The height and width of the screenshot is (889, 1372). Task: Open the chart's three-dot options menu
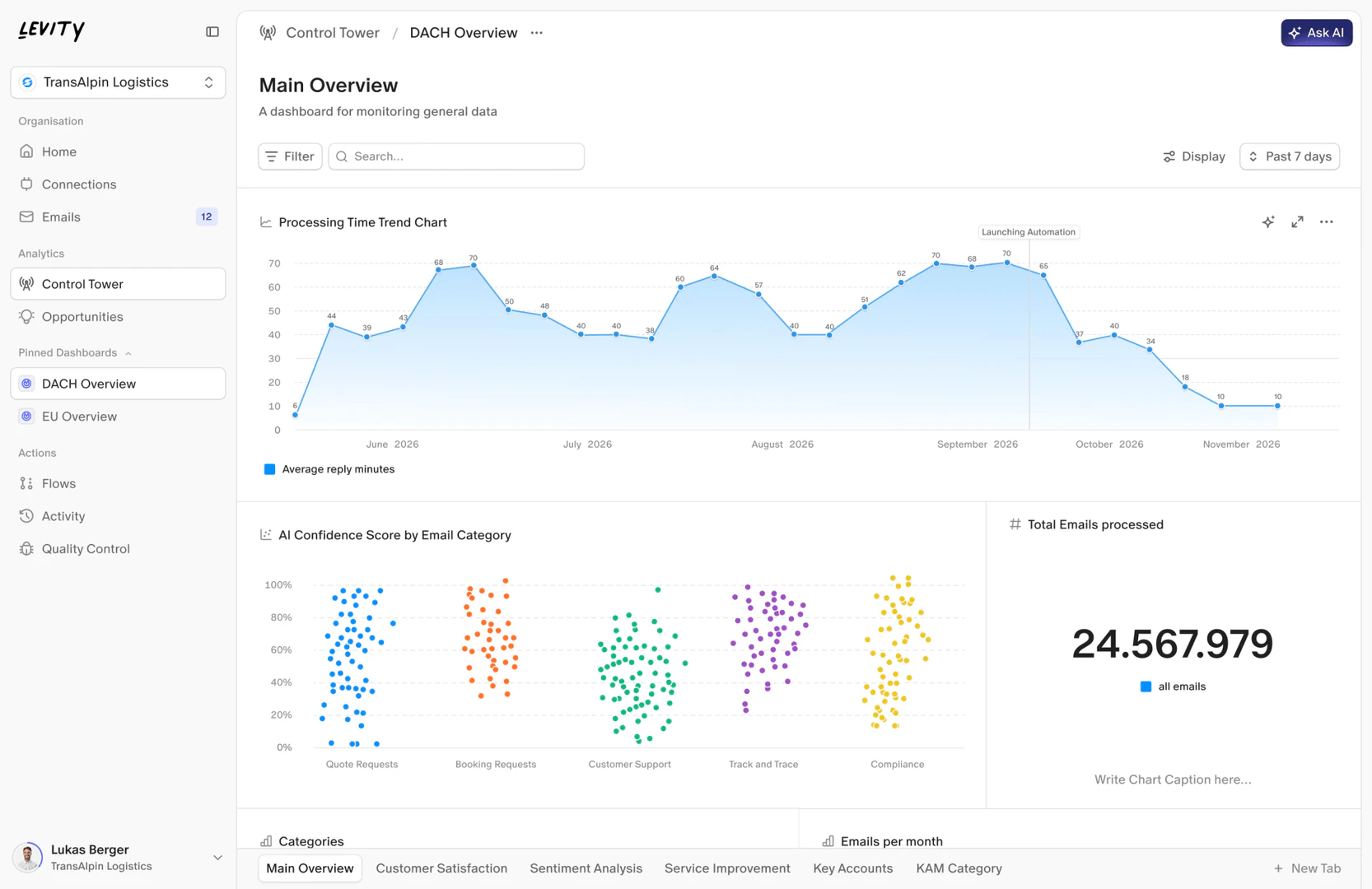coord(1326,221)
